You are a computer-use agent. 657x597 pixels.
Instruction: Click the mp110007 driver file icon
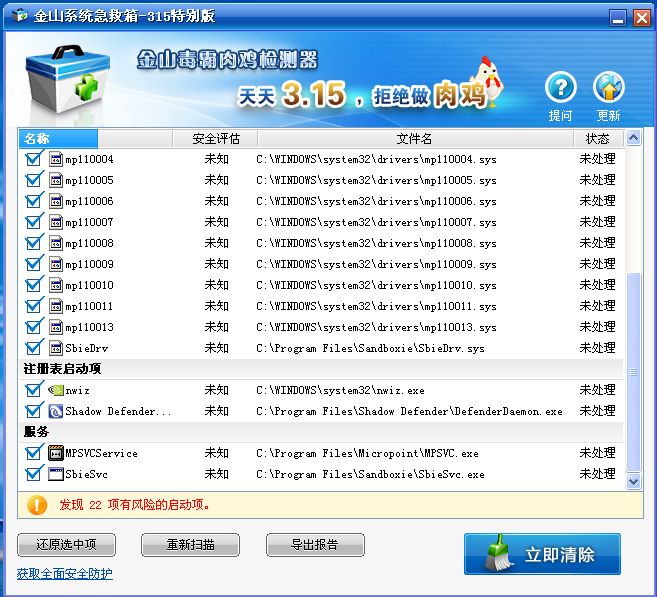(x=56, y=222)
